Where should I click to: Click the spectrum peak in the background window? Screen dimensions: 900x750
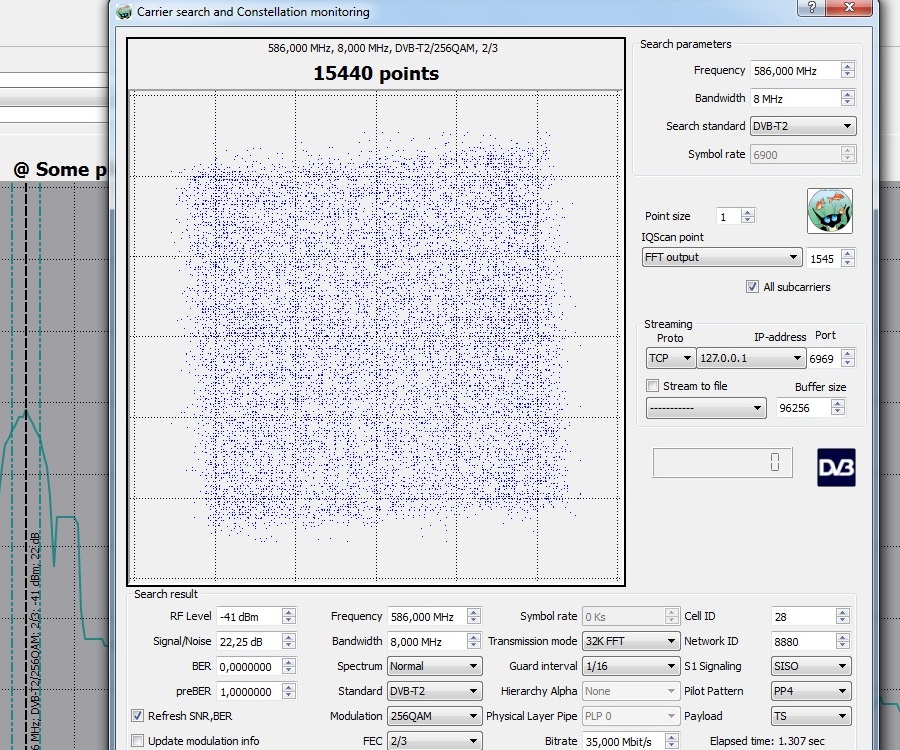pos(26,412)
